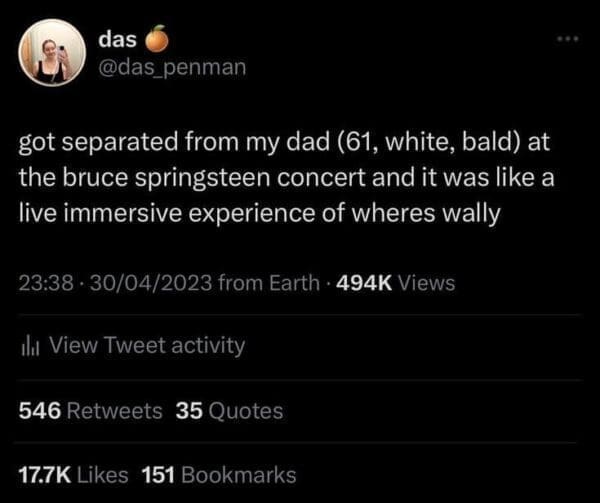
Task: Open the author's profile picture
Action: click(53, 52)
